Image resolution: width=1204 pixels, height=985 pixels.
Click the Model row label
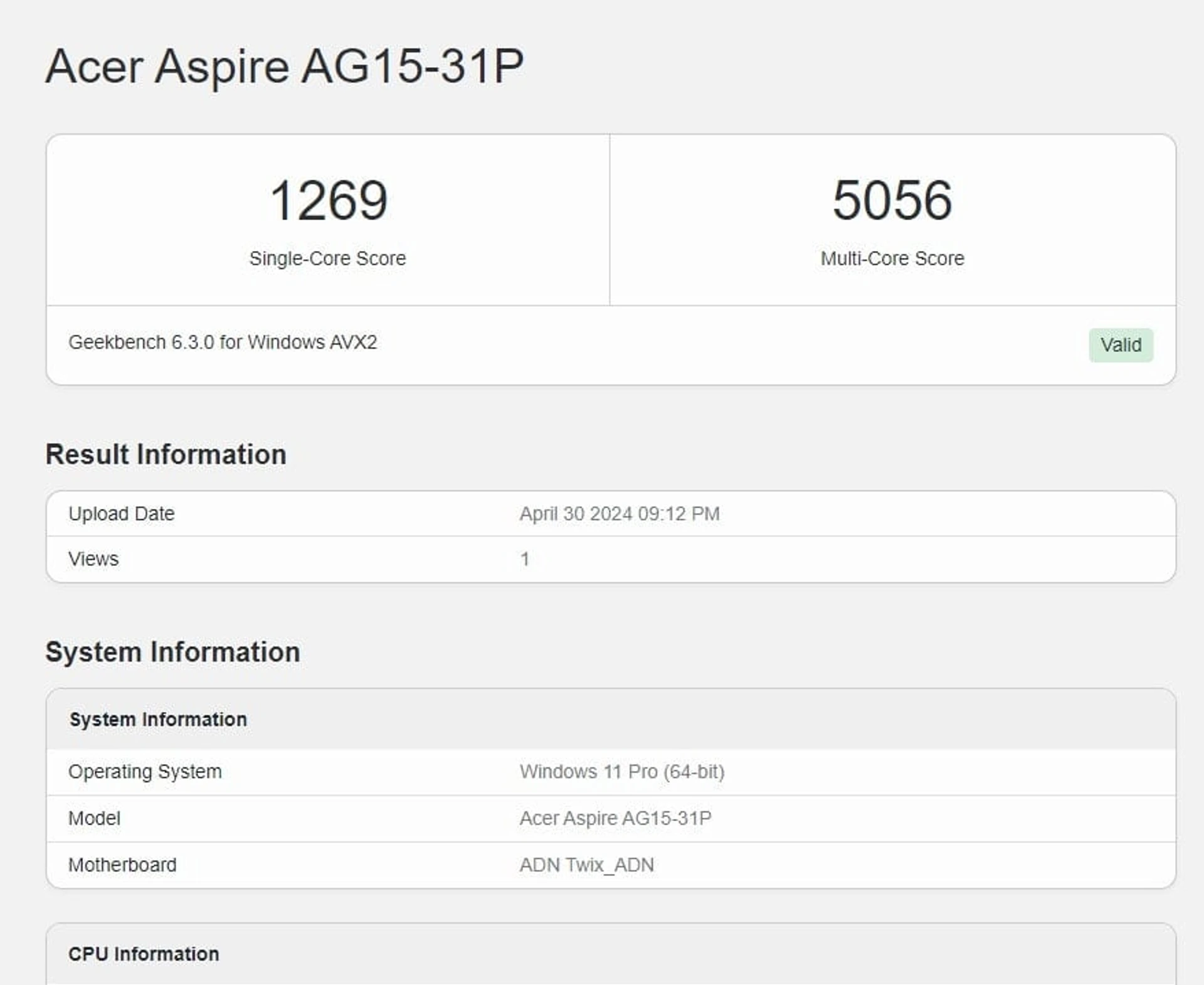tap(94, 818)
